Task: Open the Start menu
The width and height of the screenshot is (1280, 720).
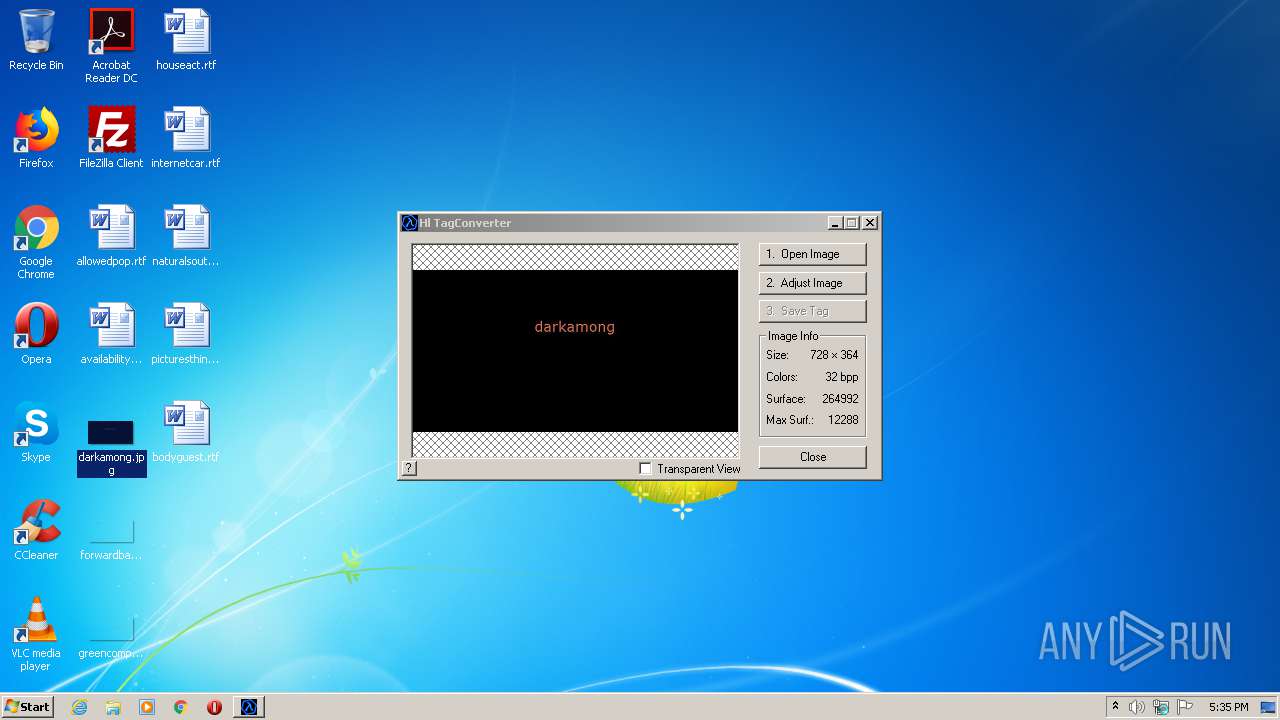Action: click(x=27, y=707)
